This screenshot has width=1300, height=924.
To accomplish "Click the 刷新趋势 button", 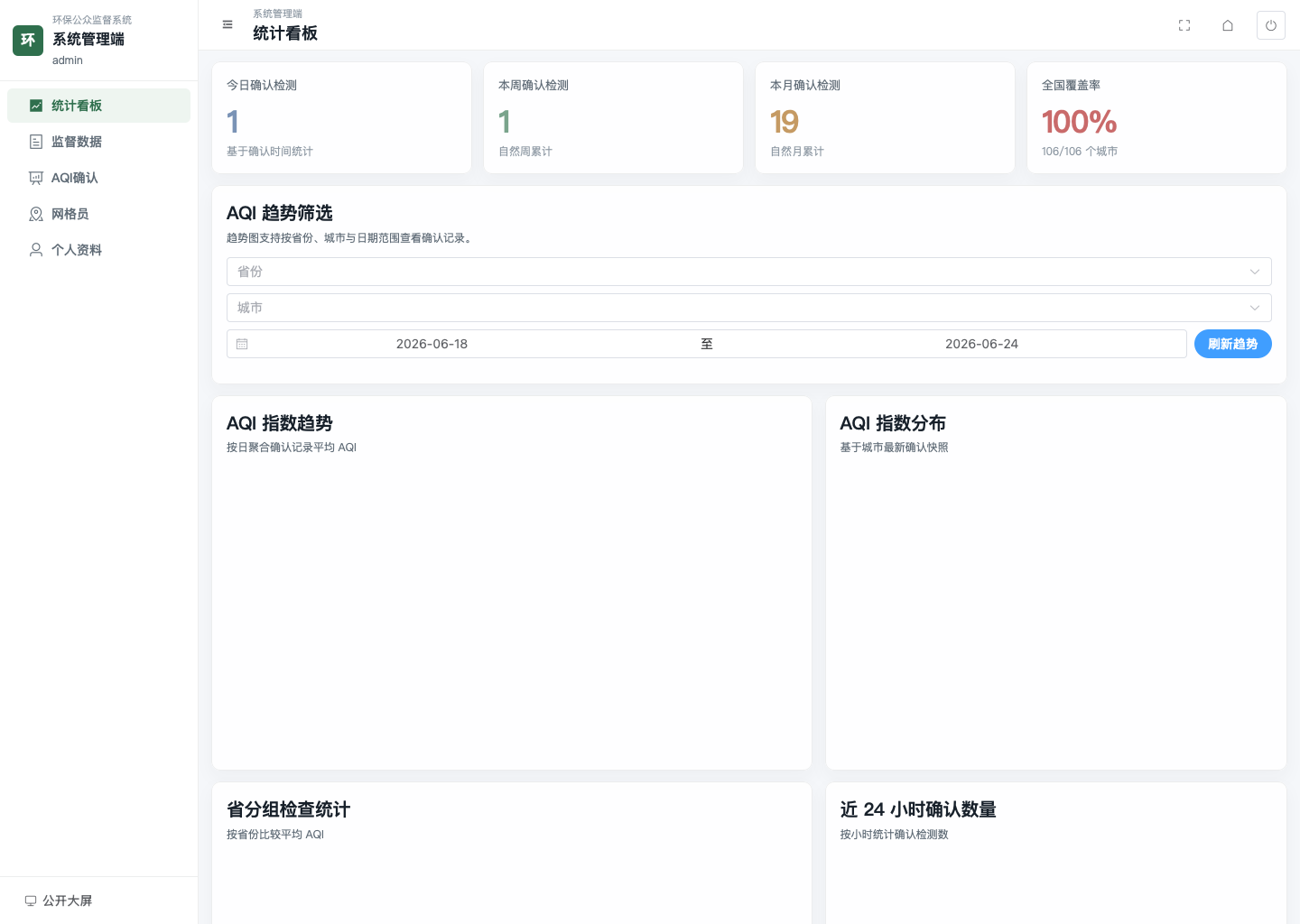I will [x=1232, y=344].
